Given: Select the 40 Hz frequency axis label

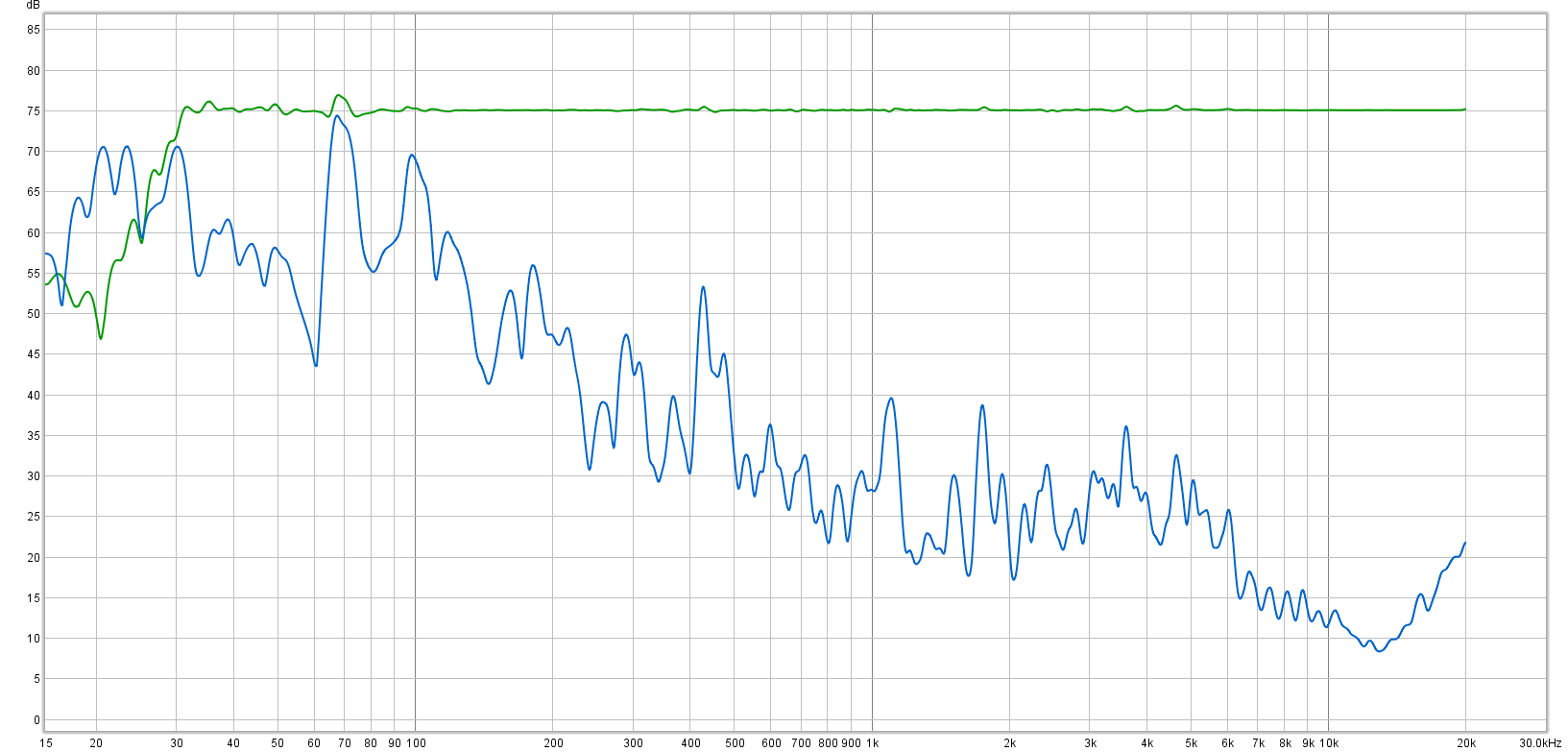Looking at the screenshot, I should coord(233,743).
